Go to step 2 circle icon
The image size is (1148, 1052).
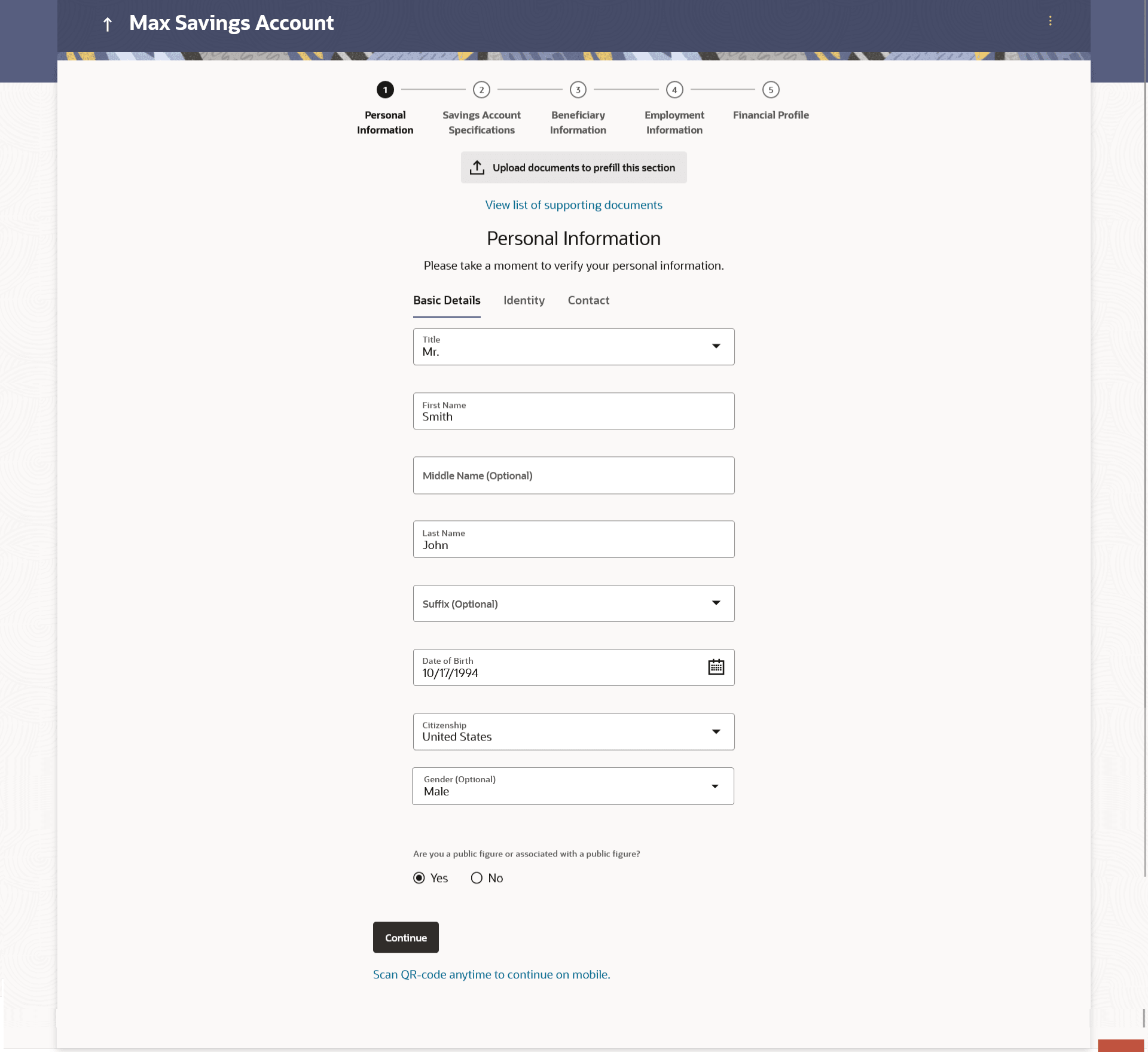click(x=481, y=90)
